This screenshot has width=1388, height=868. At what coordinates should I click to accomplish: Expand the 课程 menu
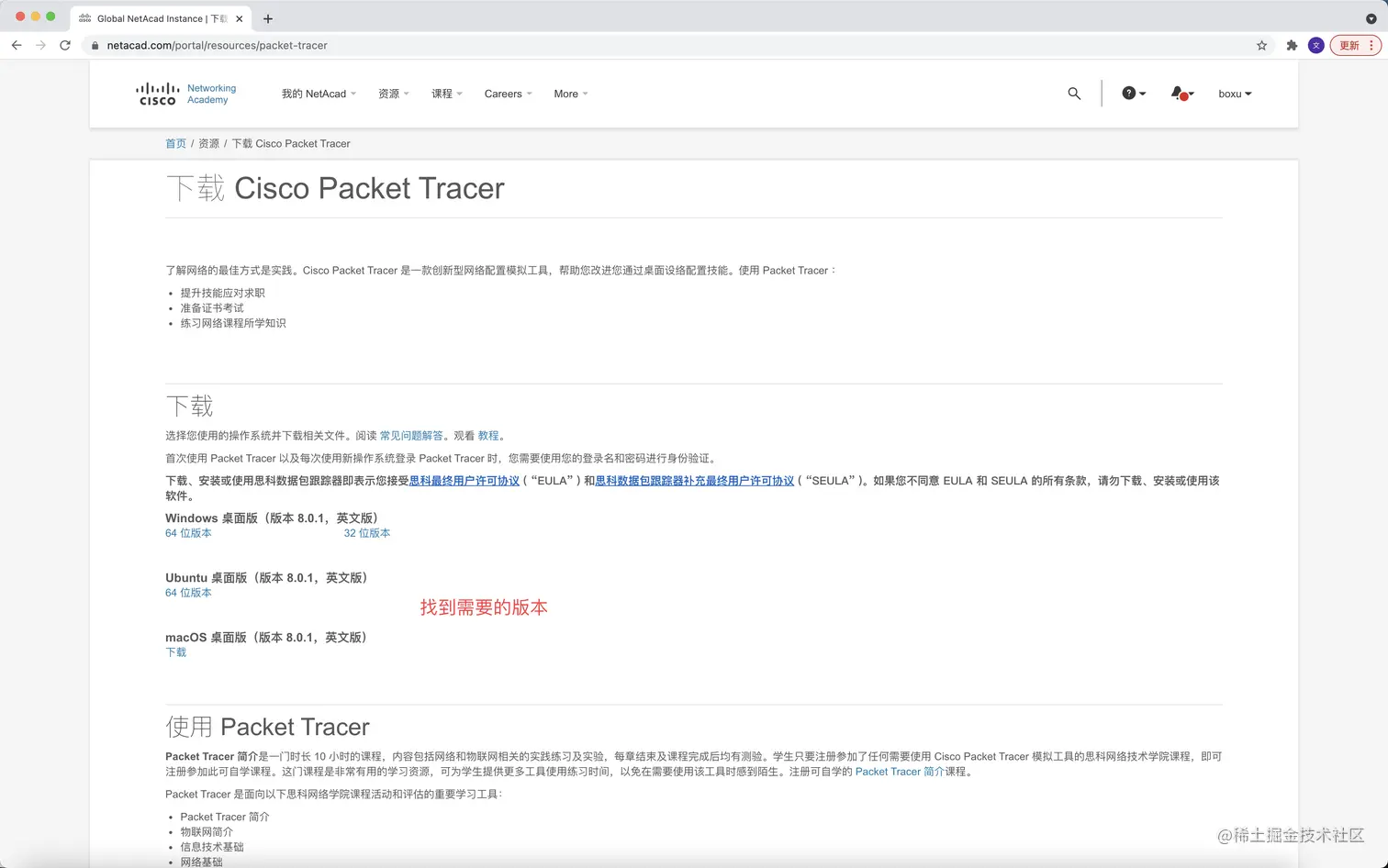[x=447, y=94]
